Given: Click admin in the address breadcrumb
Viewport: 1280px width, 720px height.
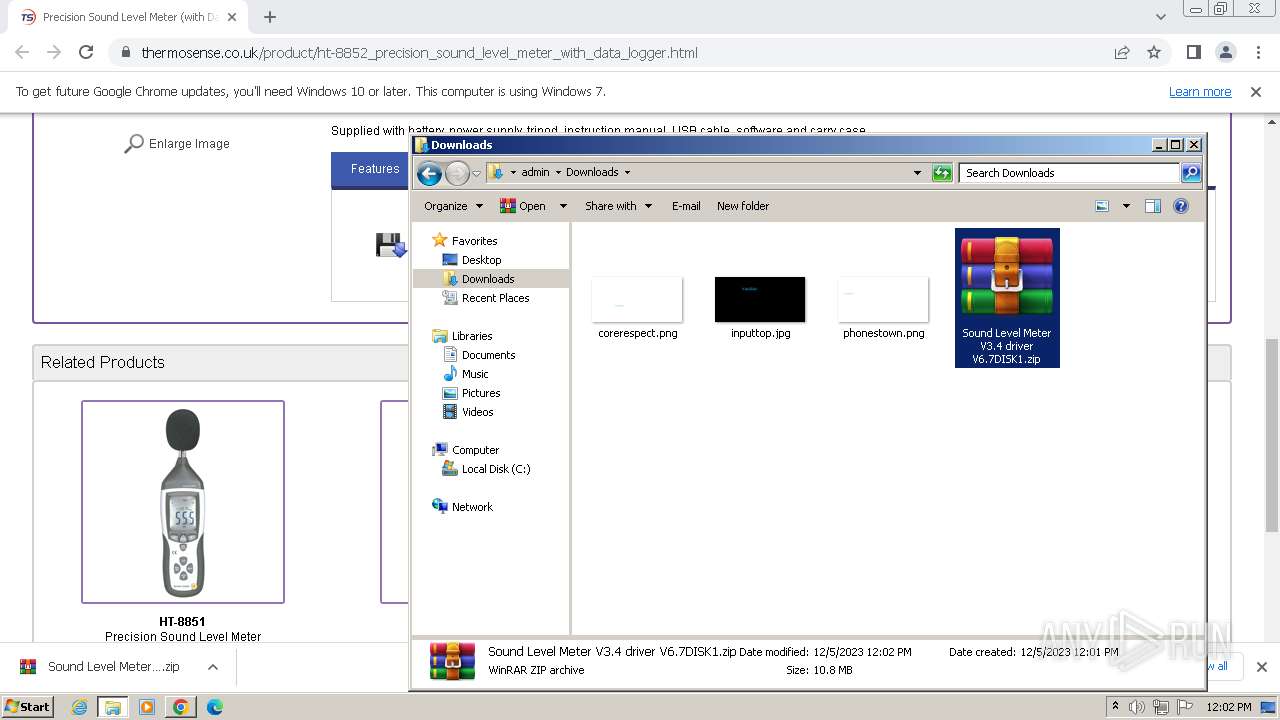Looking at the screenshot, I should (535, 172).
